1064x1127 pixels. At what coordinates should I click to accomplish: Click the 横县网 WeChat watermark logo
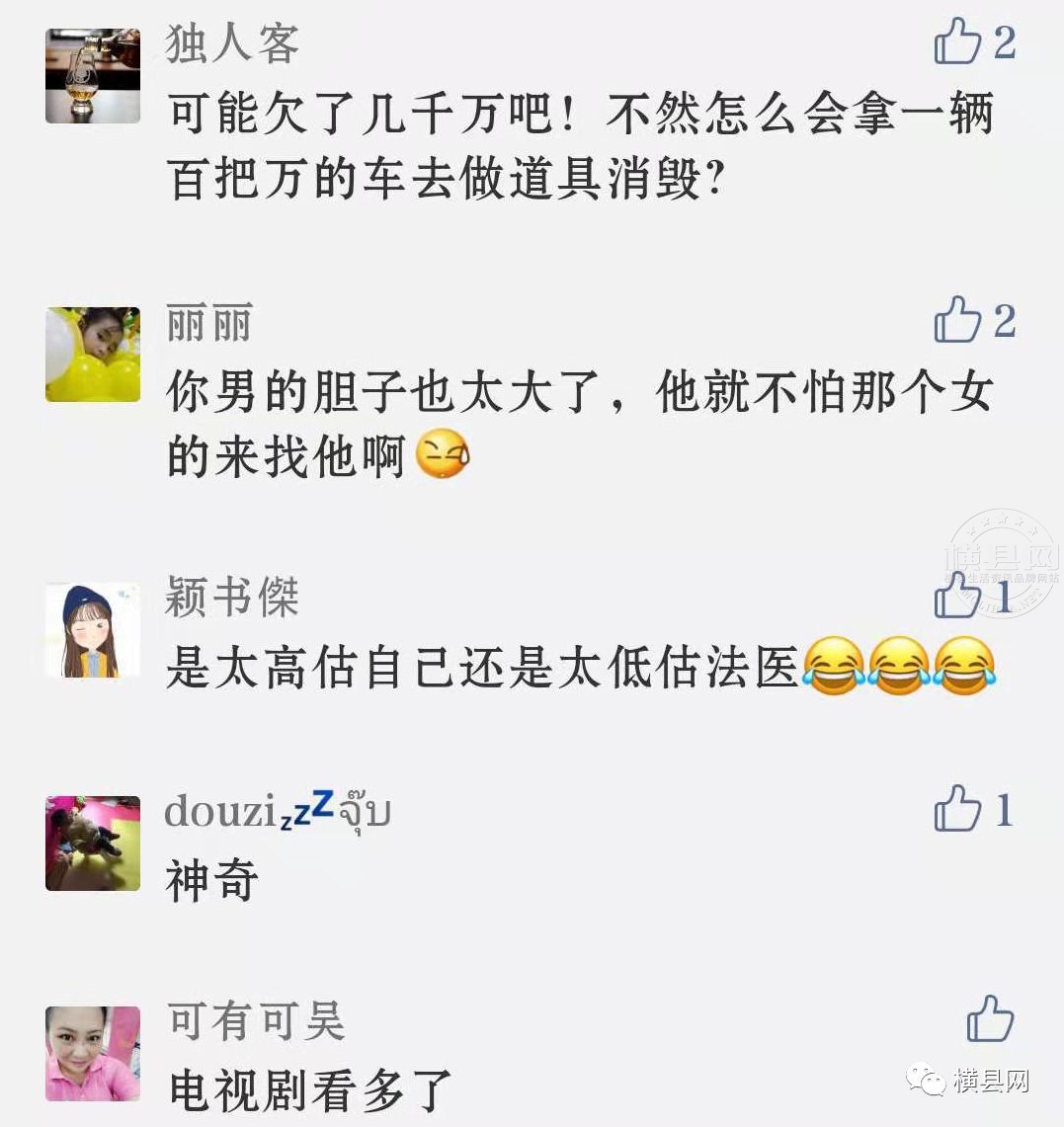tap(967, 1081)
